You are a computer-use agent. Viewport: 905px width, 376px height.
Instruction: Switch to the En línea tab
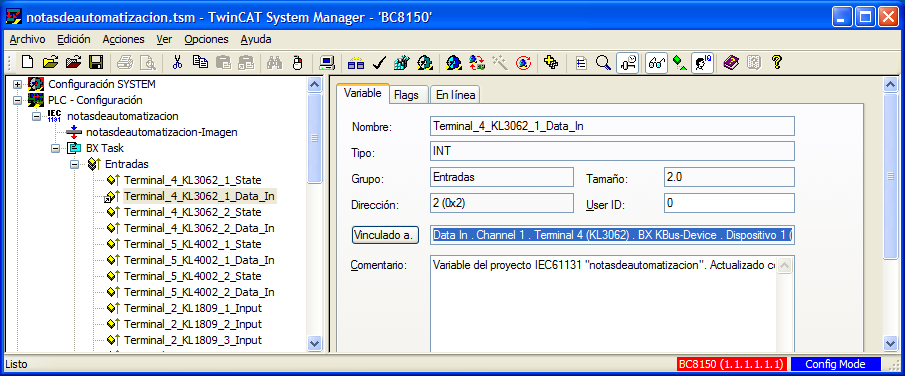tap(455, 95)
